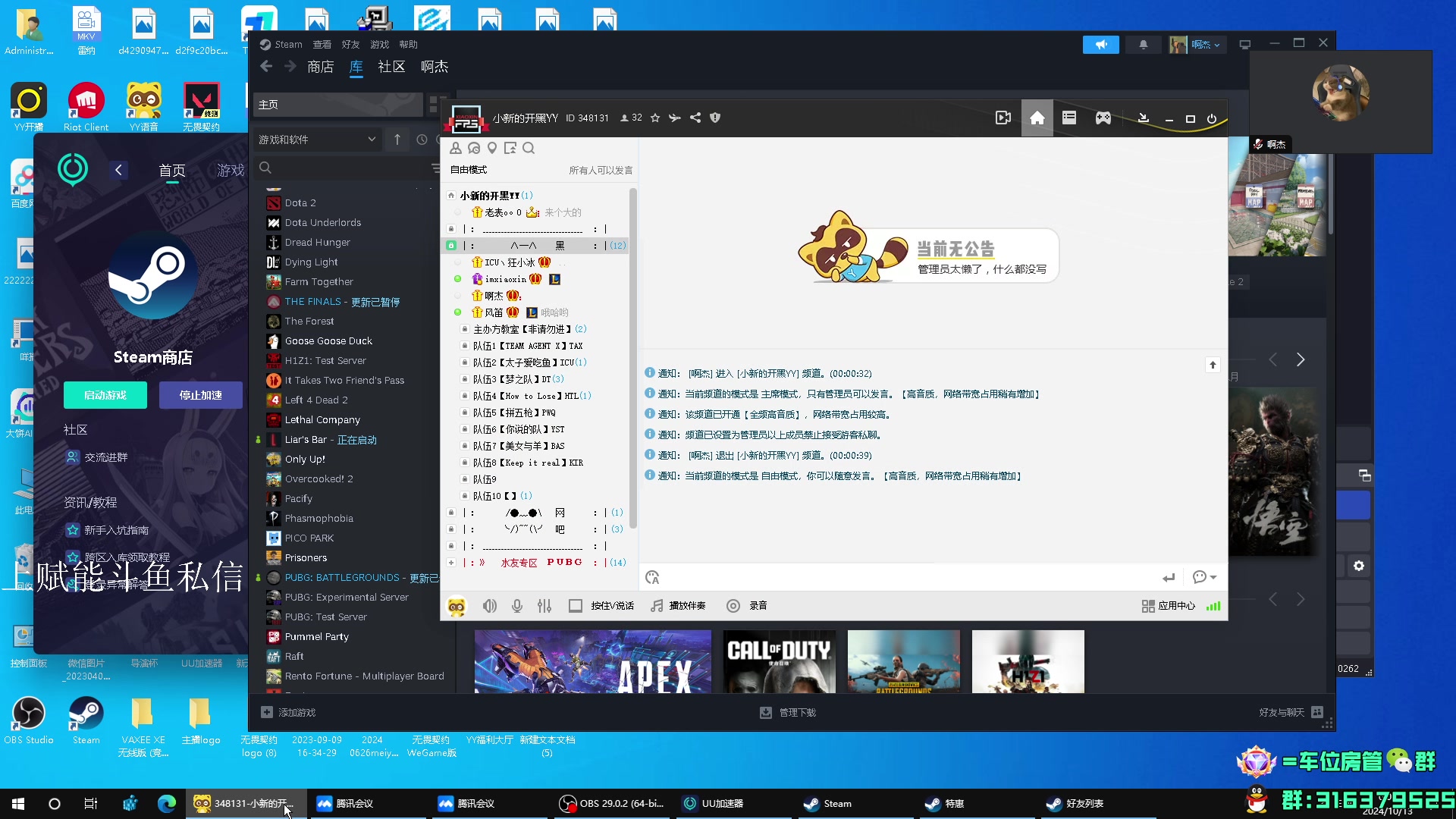Expand 友友专区 PUBG channel list
This screenshot has width=1456, height=819.
(x=451, y=562)
